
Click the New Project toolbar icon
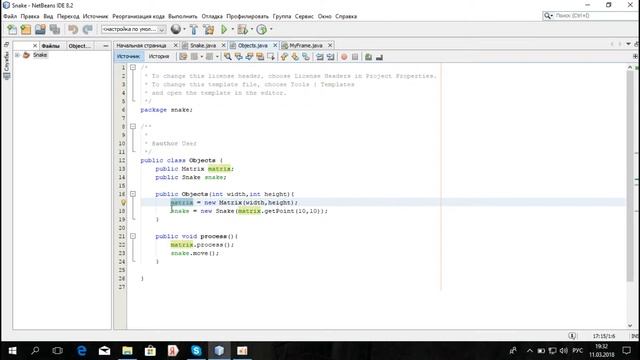(x=26, y=29)
